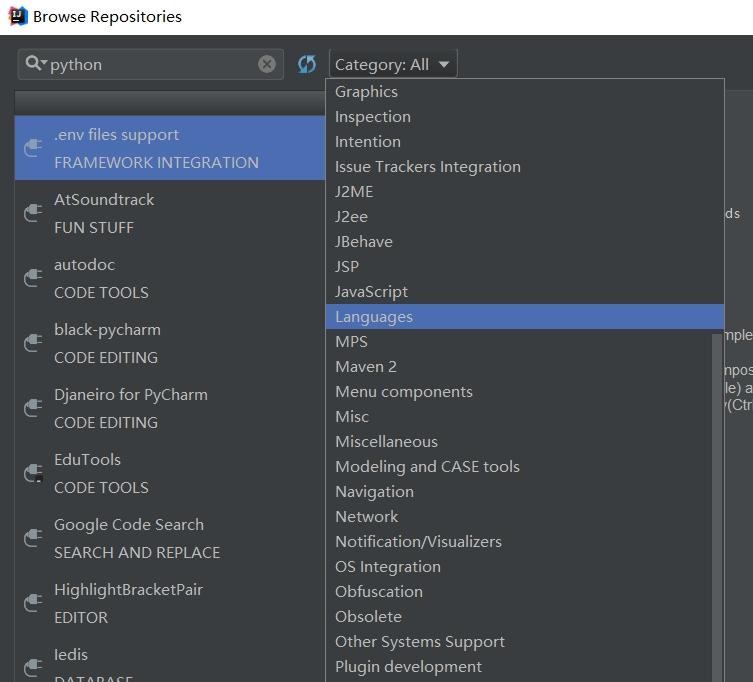Select the autodoc plugin entry
The width and height of the screenshot is (753, 682).
[170, 278]
